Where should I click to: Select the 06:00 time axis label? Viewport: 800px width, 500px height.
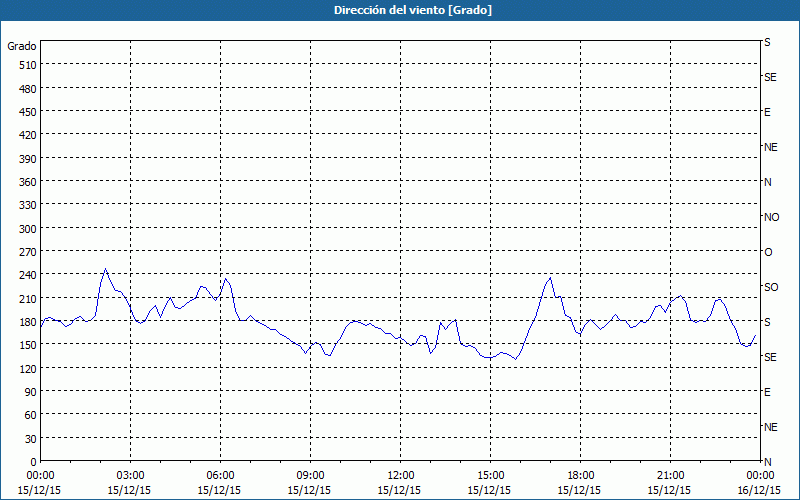(x=220, y=476)
